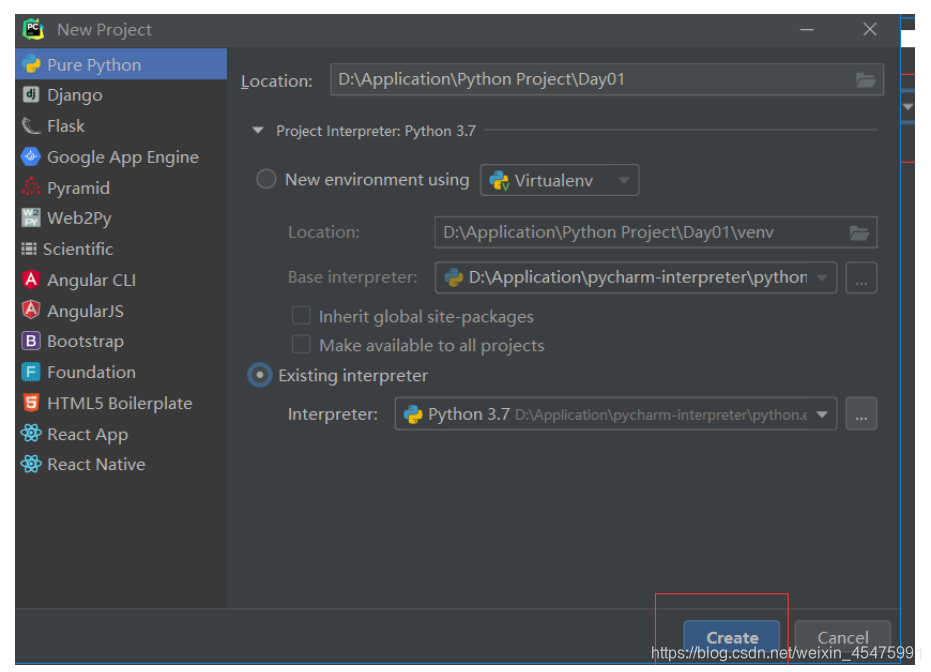The height and width of the screenshot is (672, 931).
Task: Close the New Project dialog
Action: pyautogui.click(x=869, y=29)
